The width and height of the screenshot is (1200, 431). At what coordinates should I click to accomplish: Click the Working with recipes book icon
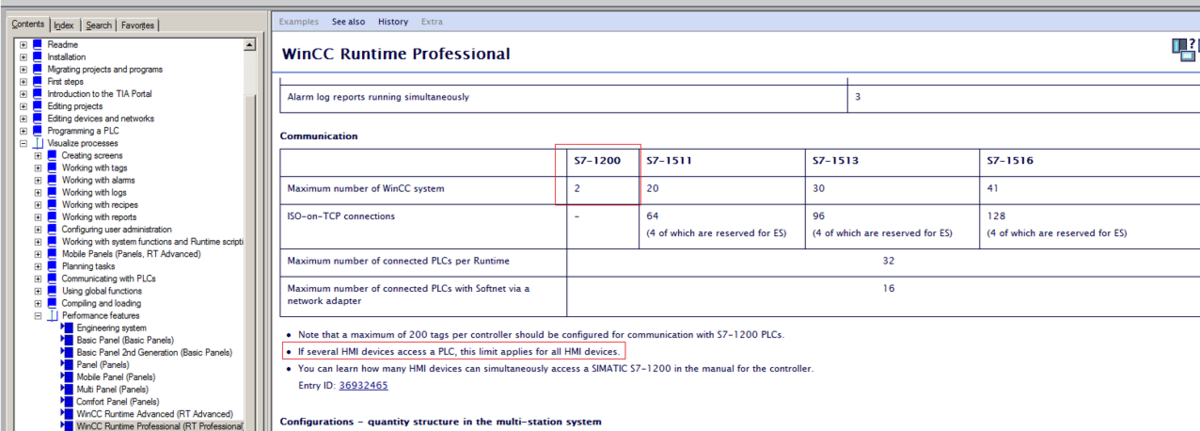[x=51, y=204]
